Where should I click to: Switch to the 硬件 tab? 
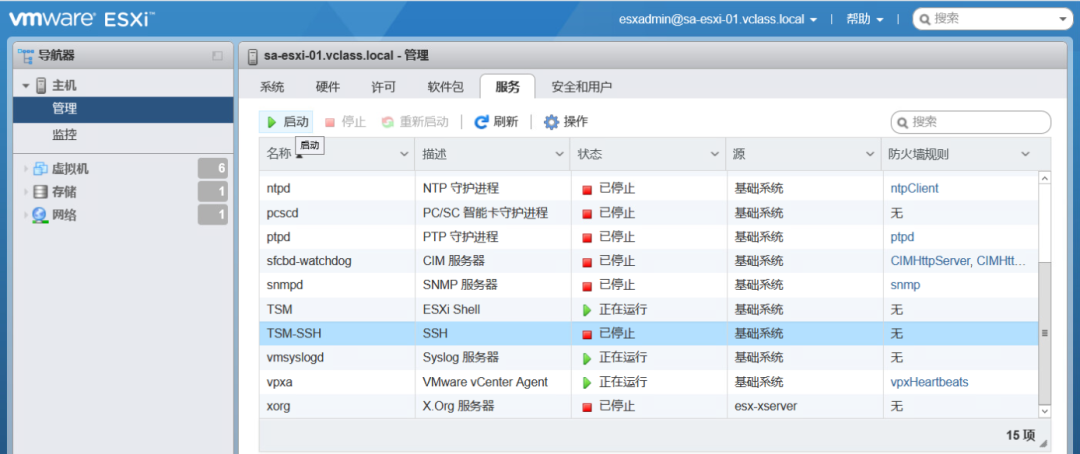(x=327, y=87)
